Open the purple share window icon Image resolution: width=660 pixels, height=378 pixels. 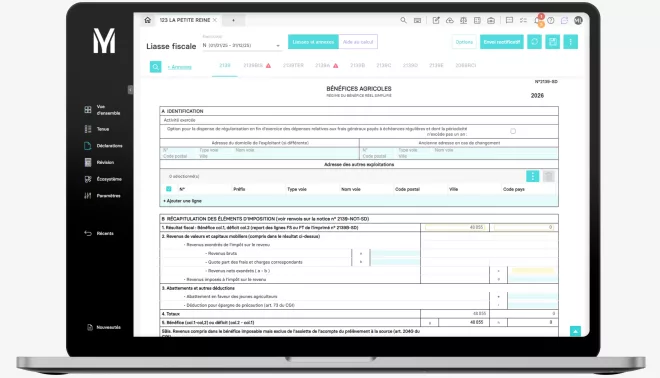[x=564, y=20]
